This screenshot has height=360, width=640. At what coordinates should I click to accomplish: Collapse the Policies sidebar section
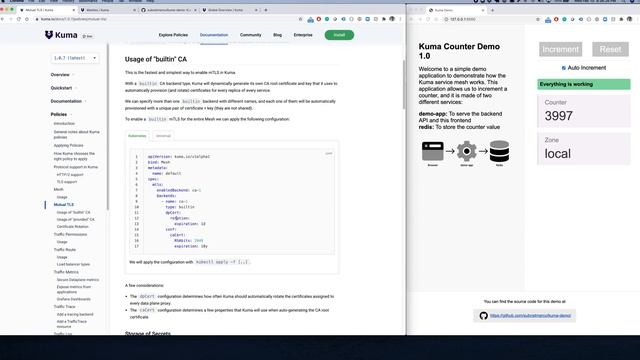(61, 114)
